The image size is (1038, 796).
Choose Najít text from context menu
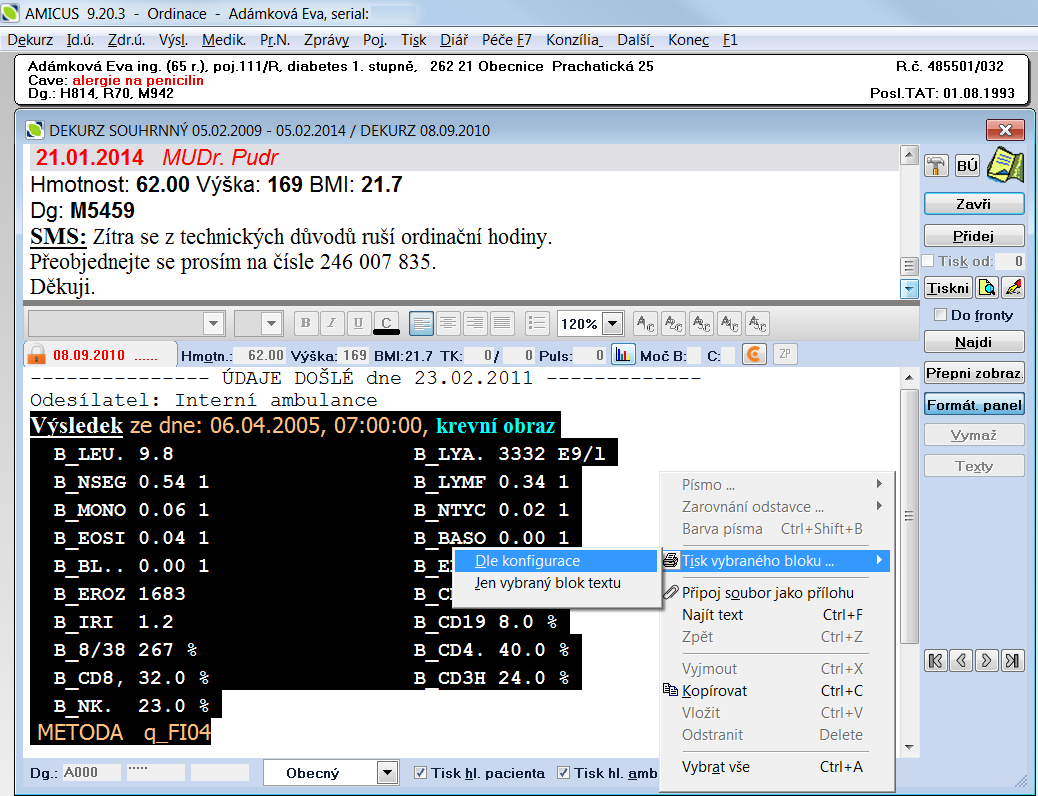point(777,615)
